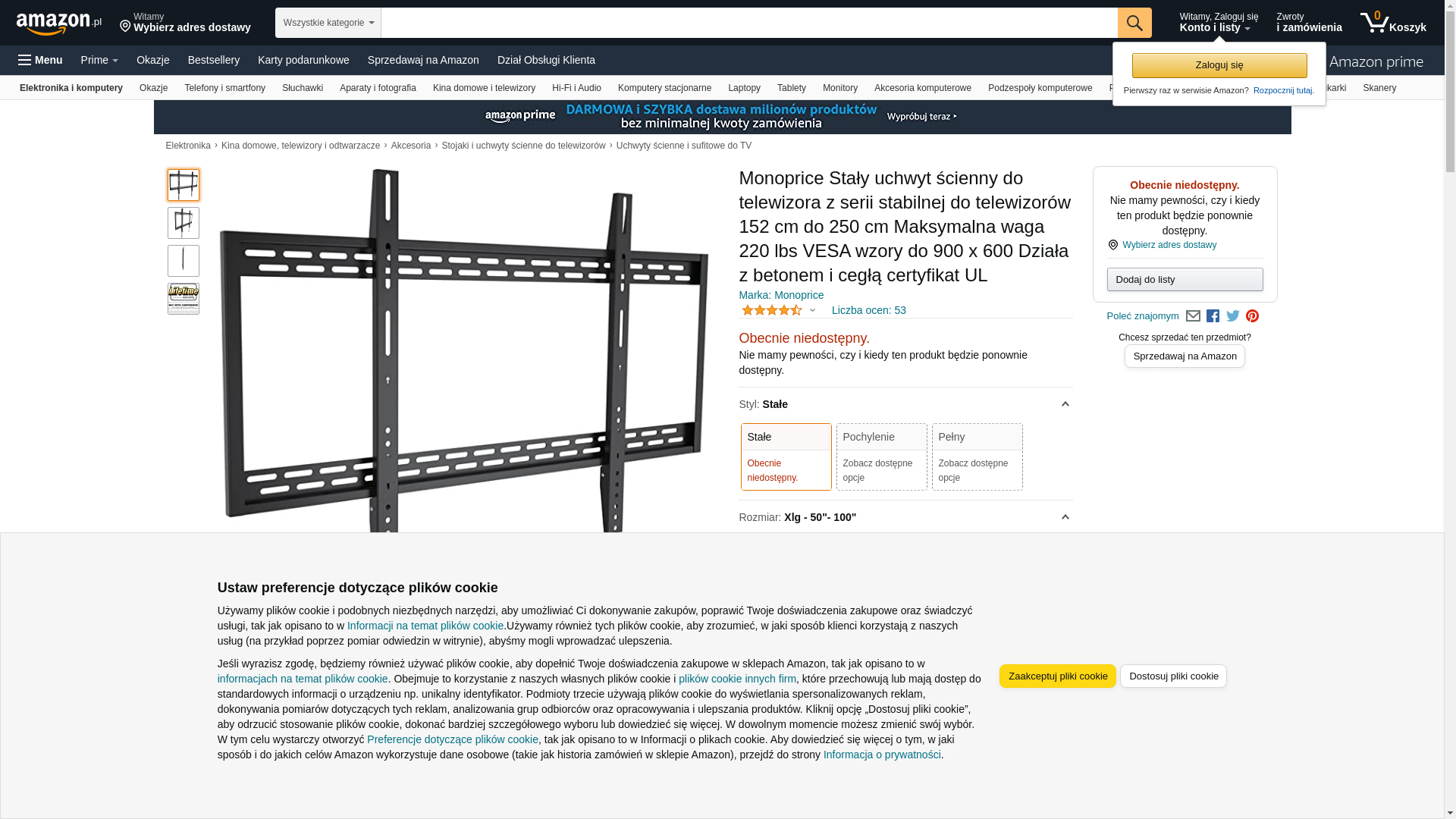Image resolution: width=1456 pixels, height=819 pixels.
Task: Share product via Facebook icon
Action: pos(1213,316)
